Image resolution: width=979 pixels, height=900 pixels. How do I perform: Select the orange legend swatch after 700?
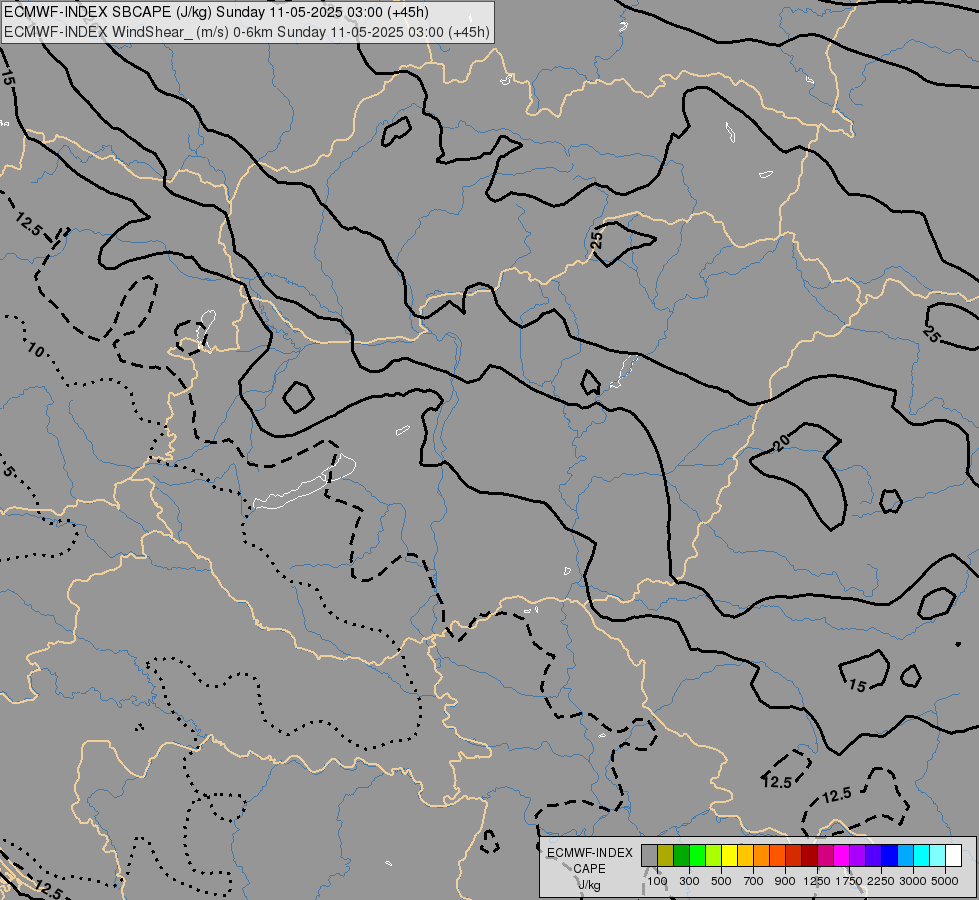point(761,856)
